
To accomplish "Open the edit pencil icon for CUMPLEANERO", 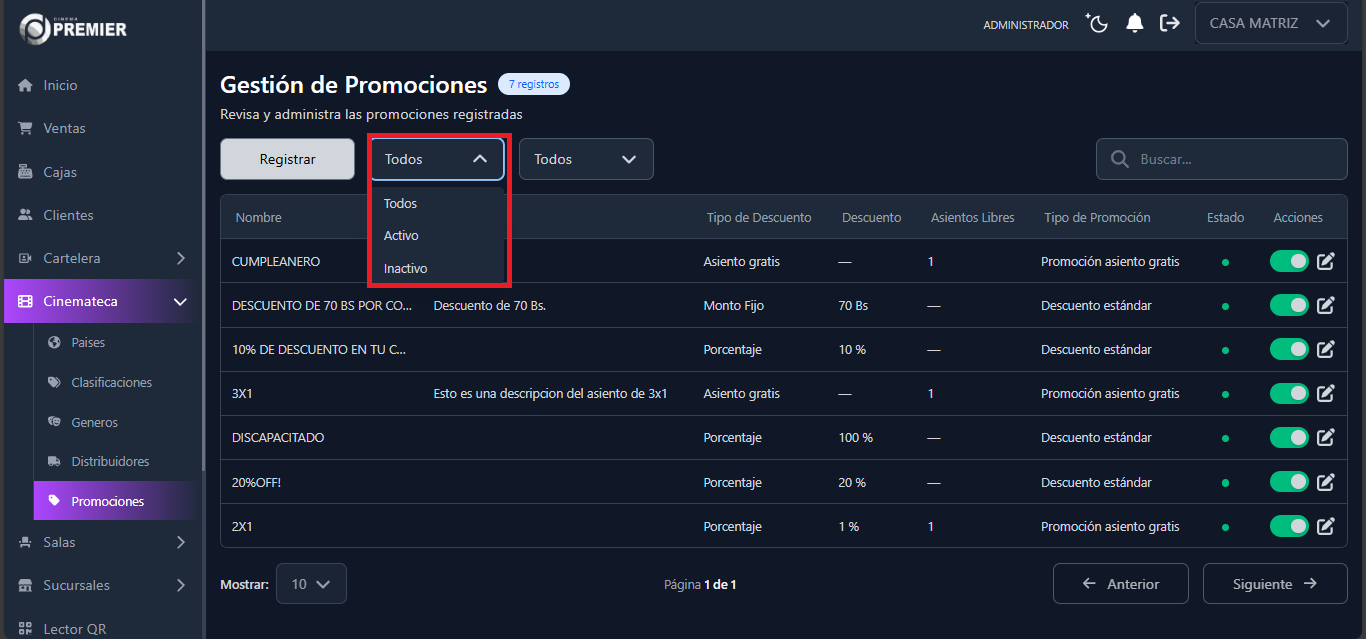I will [1326, 261].
